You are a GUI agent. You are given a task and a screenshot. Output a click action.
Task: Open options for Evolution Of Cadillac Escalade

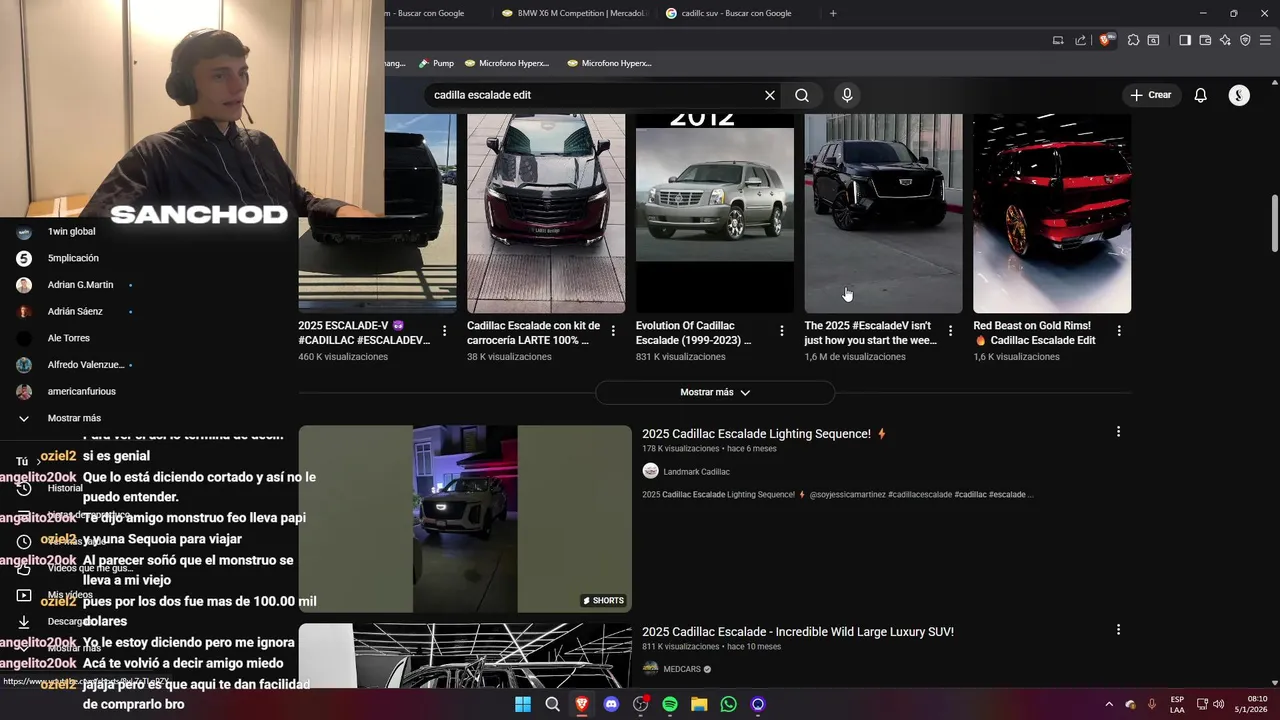782,330
